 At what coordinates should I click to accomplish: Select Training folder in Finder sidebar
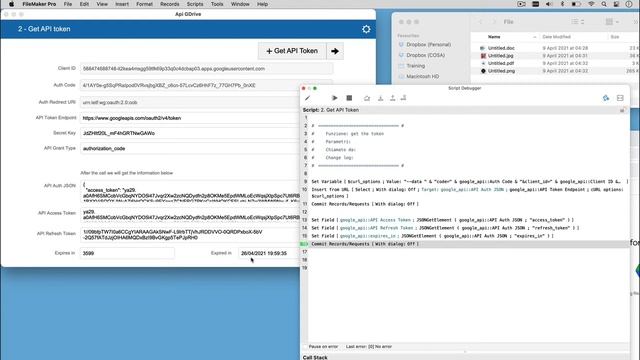click(415, 66)
